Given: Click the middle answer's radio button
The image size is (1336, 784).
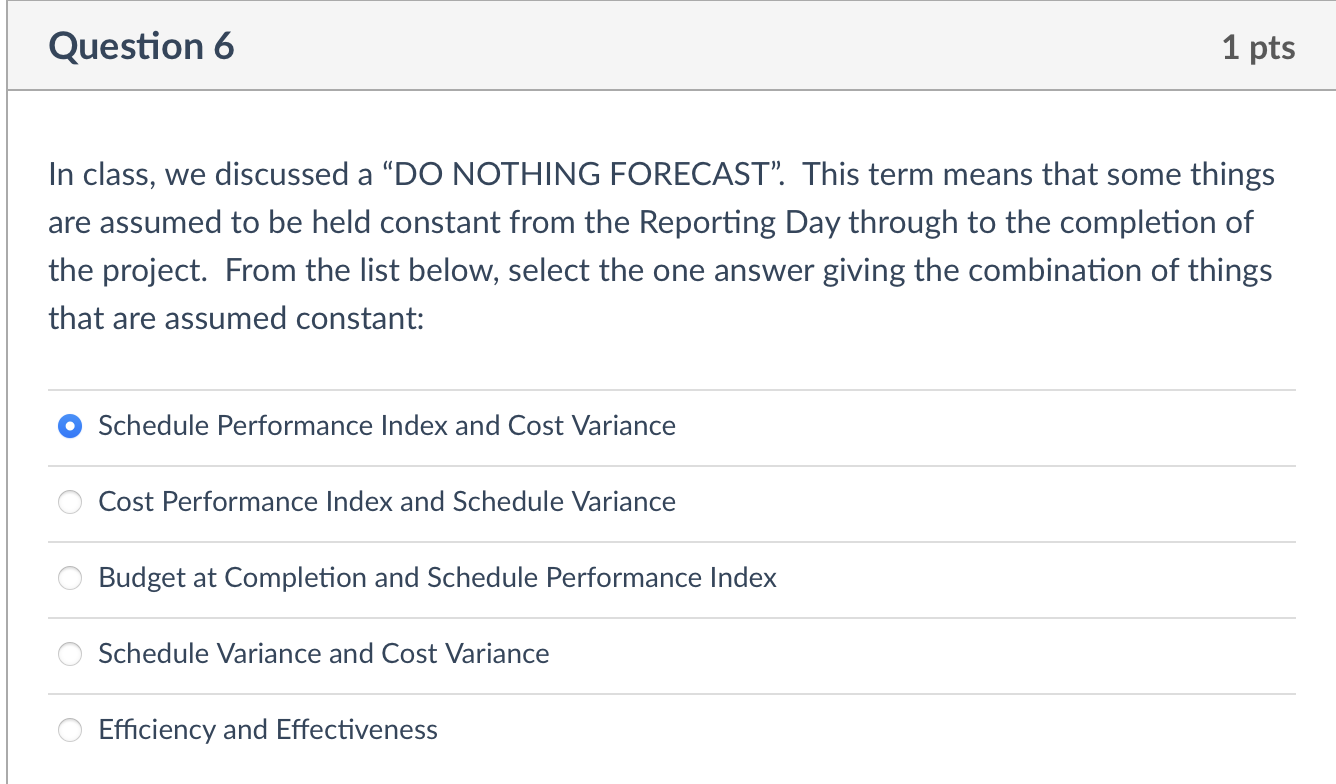Looking at the screenshot, I should tap(70, 578).
